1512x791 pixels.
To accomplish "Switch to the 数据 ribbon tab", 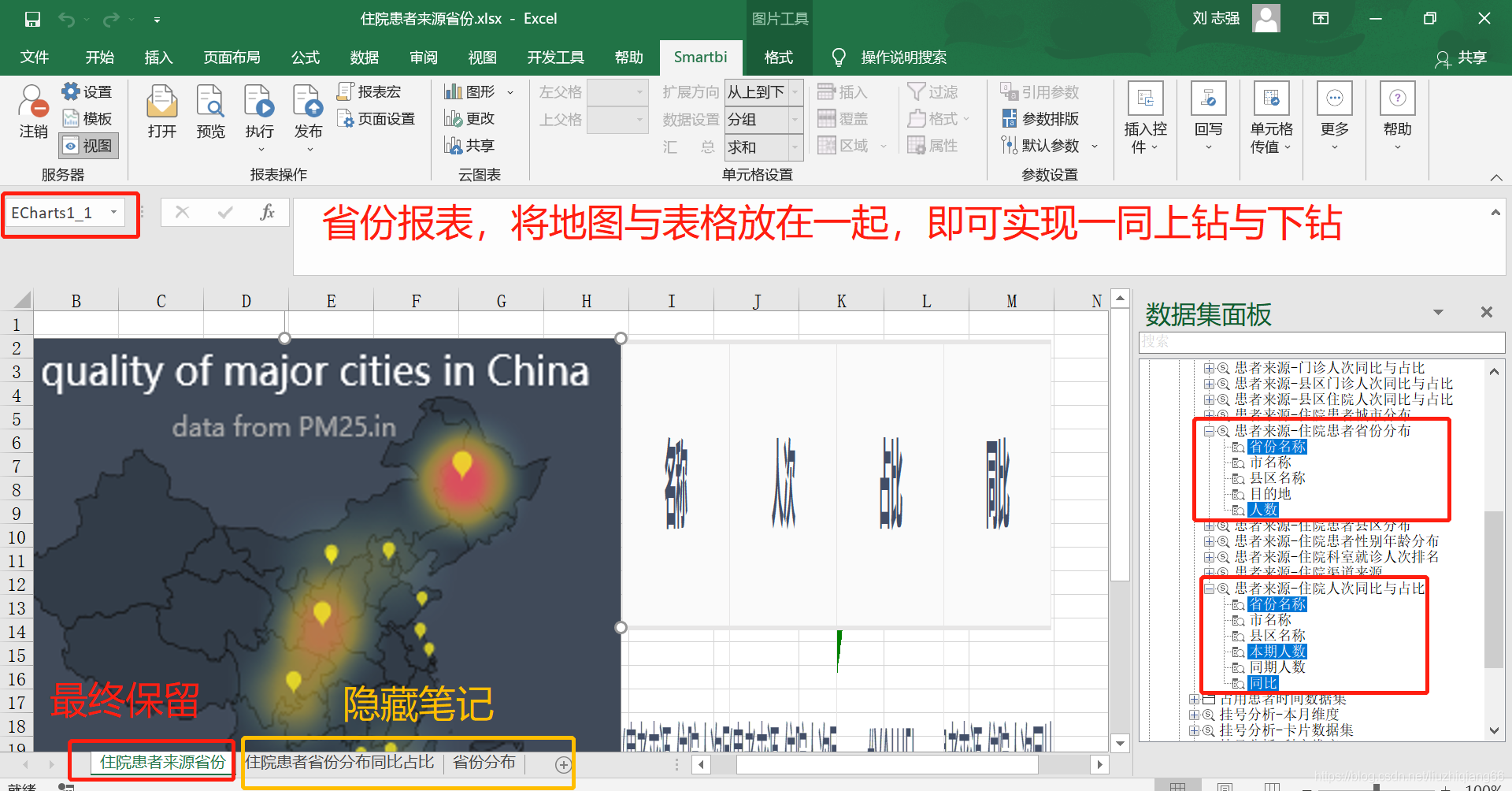I will click(x=365, y=58).
